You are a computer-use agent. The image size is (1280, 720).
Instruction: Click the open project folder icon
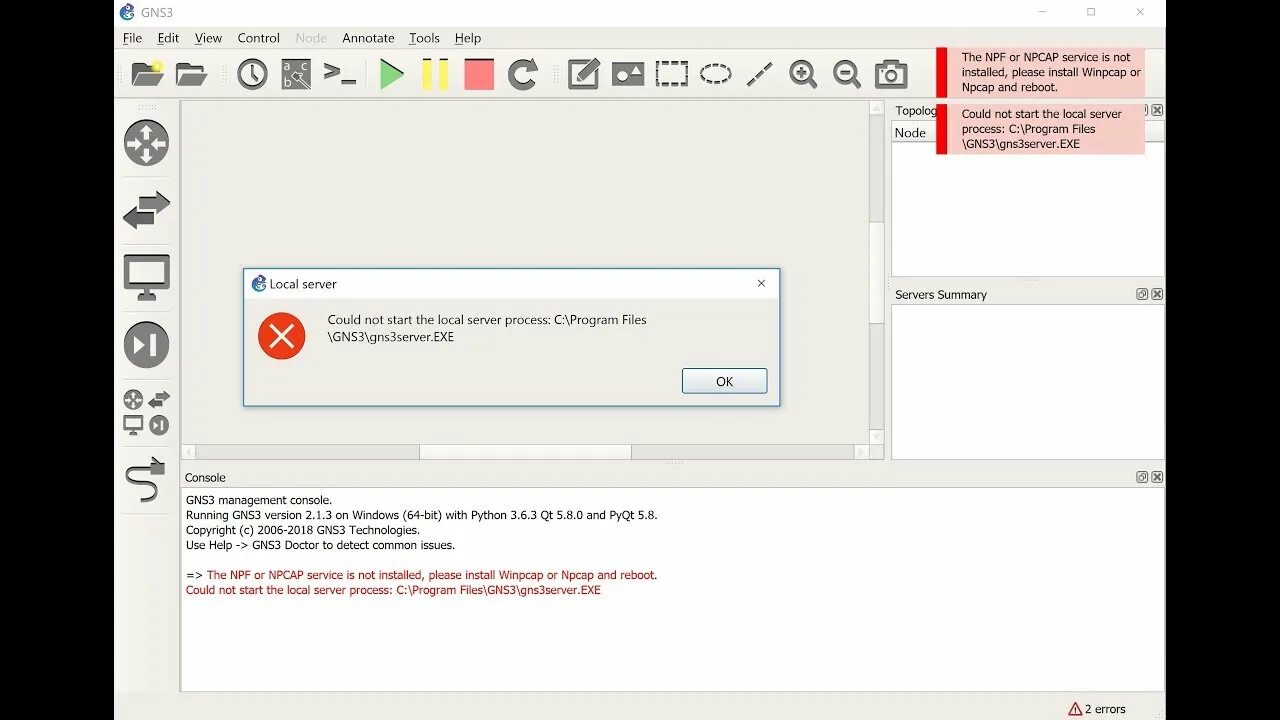click(191, 74)
